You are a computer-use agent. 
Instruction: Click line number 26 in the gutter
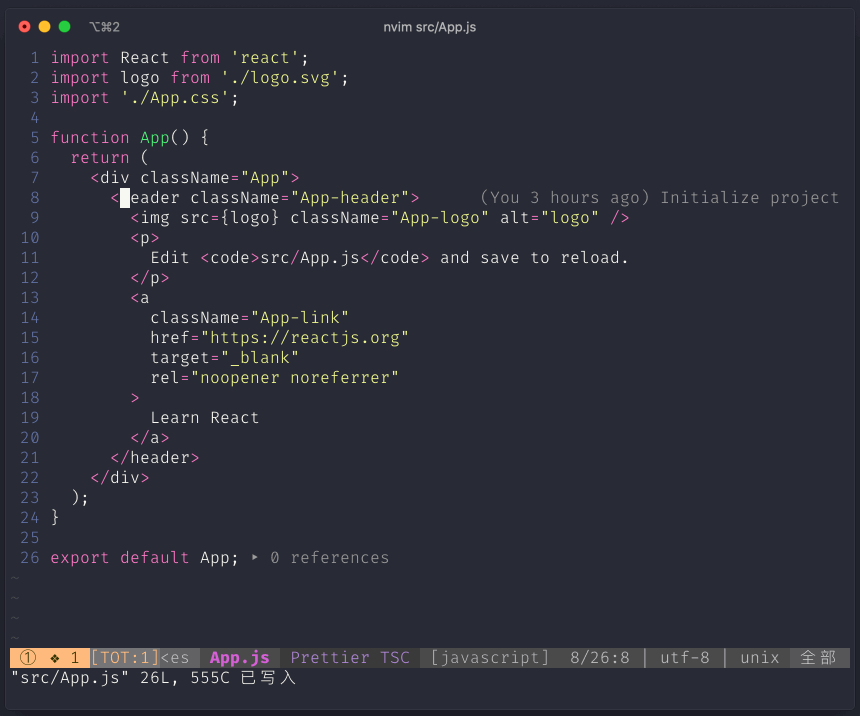(x=30, y=557)
